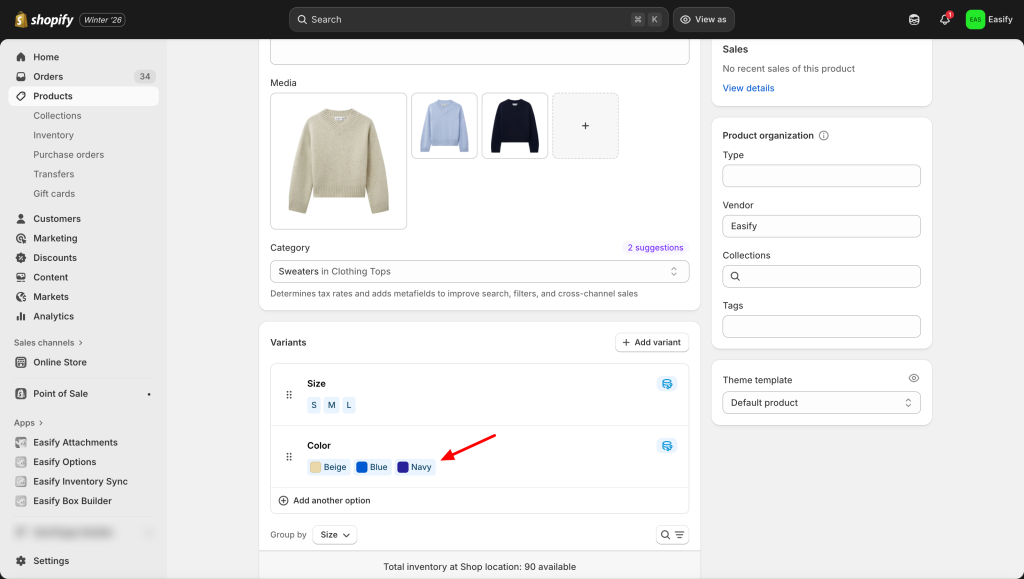Click the Size option drag handle
The width and height of the screenshot is (1024, 579).
coord(289,395)
